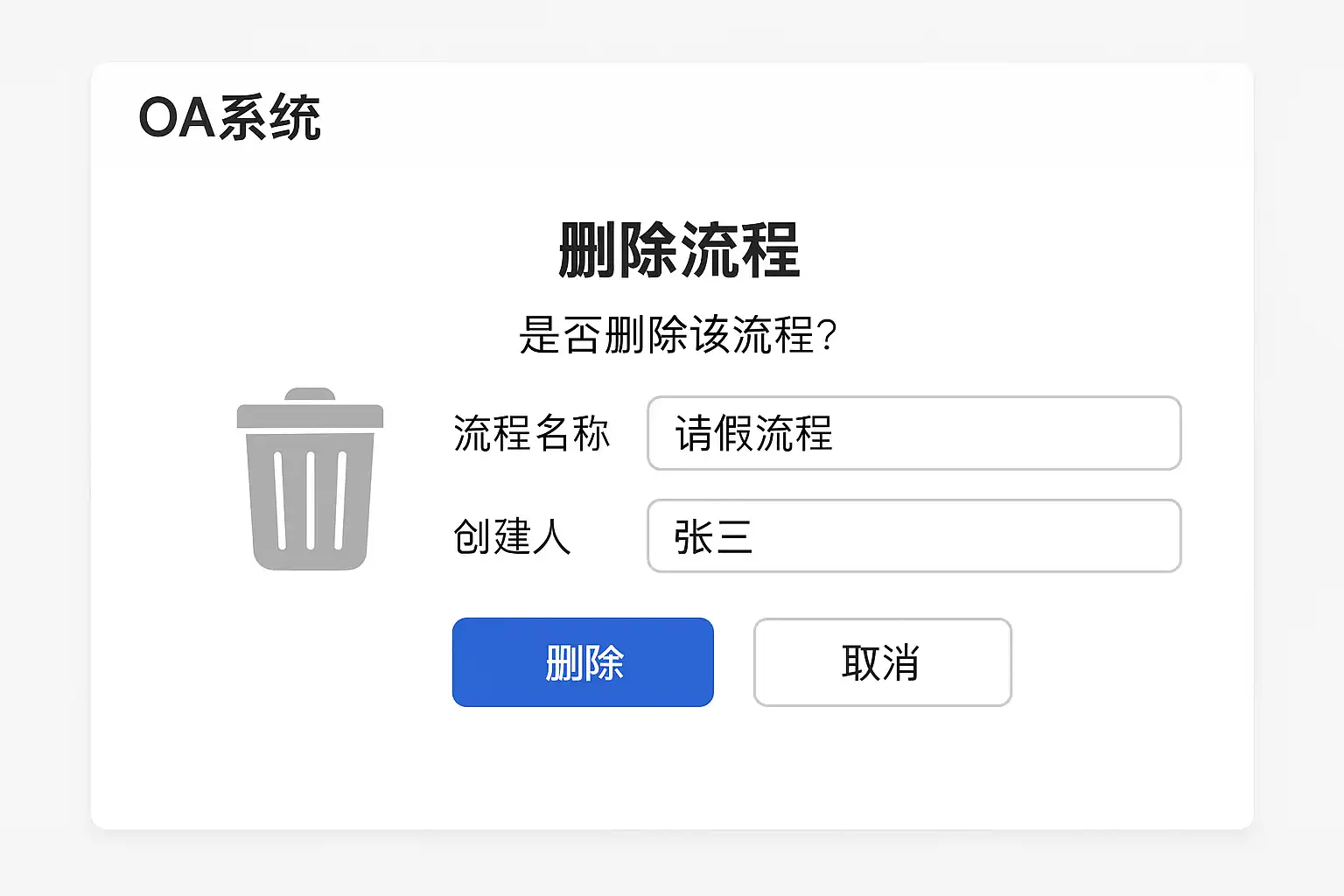
Task: Click the OA系统 header logo text
Action: tap(229, 117)
